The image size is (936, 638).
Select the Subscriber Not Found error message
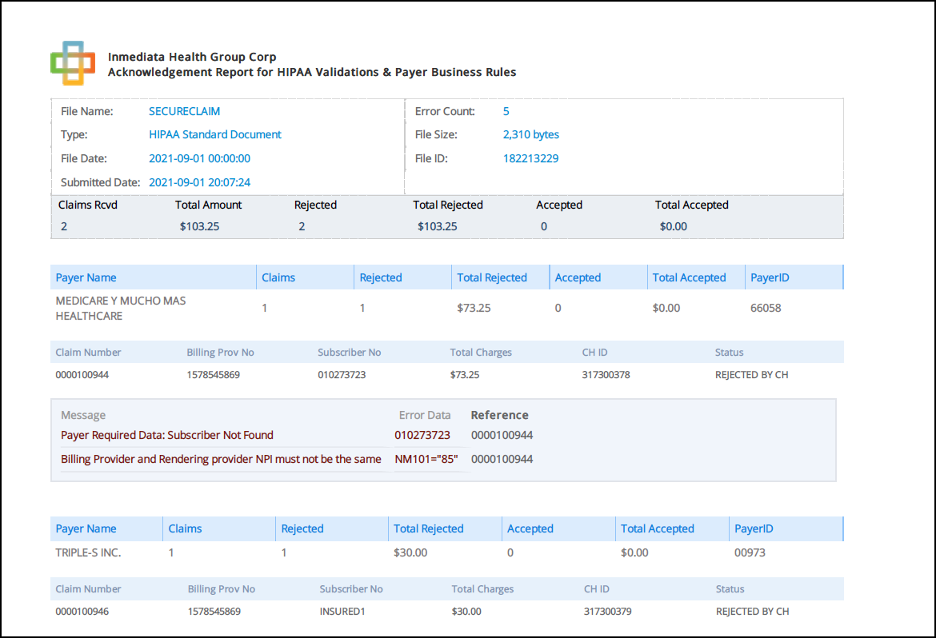(167, 435)
